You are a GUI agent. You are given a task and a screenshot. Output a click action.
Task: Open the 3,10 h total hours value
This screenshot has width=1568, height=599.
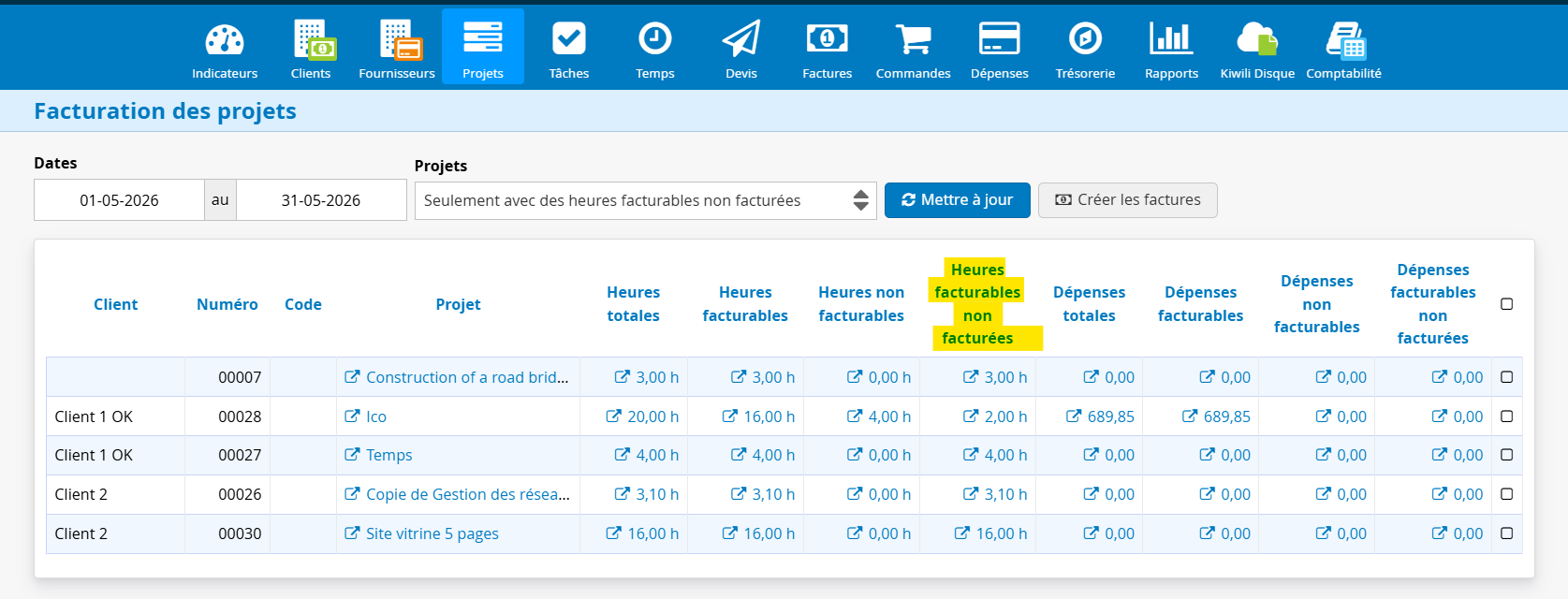[x=657, y=494]
